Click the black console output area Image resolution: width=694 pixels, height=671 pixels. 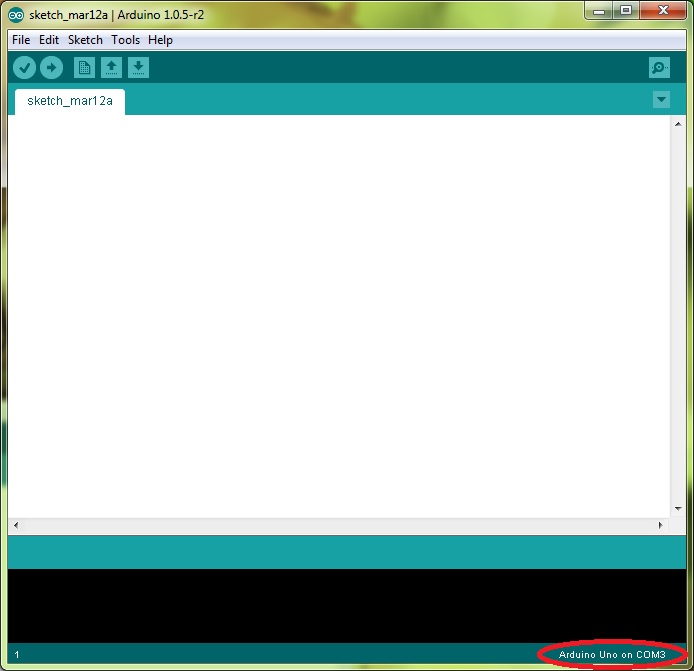click(347, 605)
